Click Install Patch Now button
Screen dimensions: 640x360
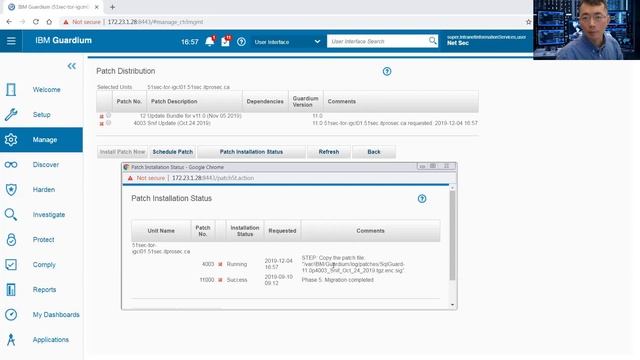click(122, 152)
